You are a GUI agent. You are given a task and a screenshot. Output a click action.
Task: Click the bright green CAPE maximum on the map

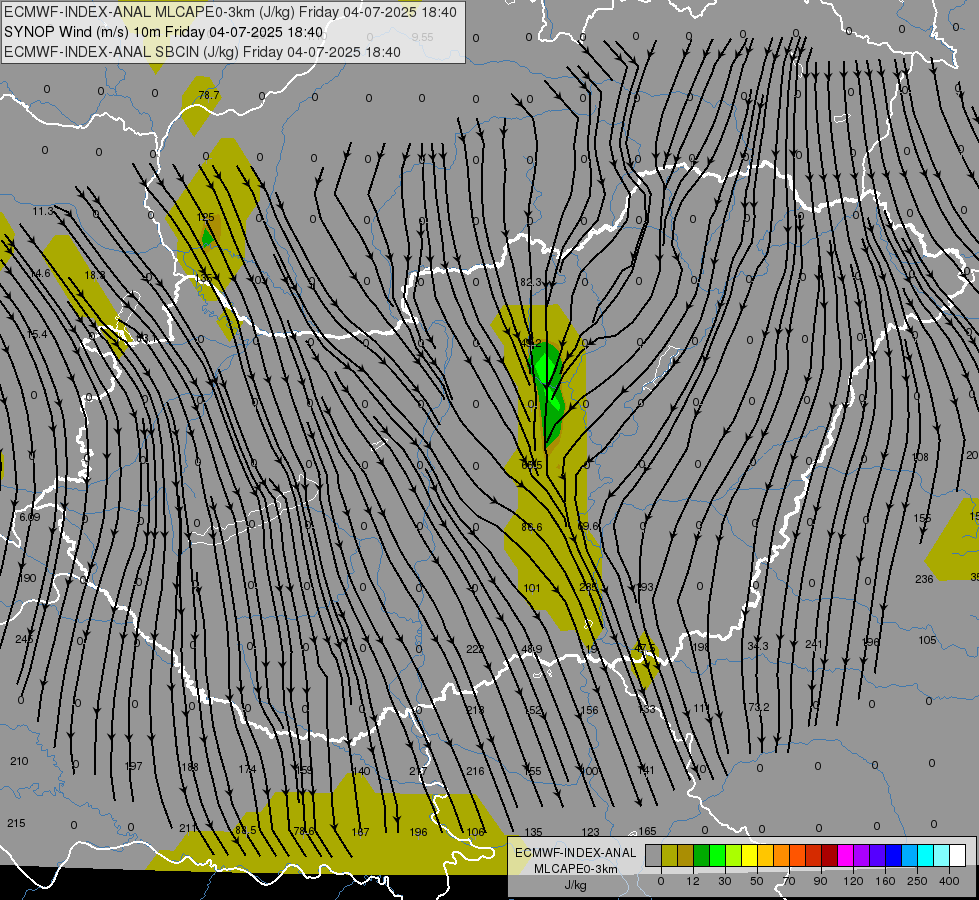(546, 367)
